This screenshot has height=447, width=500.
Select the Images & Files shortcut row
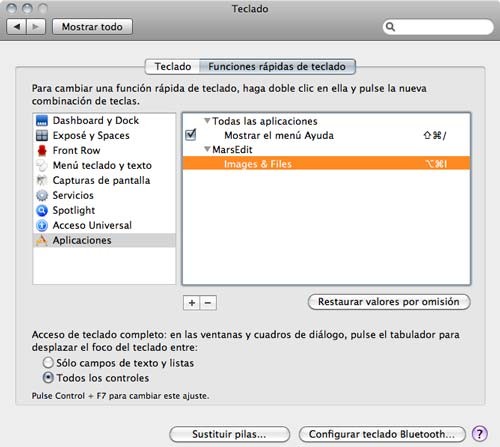[327, 163]
